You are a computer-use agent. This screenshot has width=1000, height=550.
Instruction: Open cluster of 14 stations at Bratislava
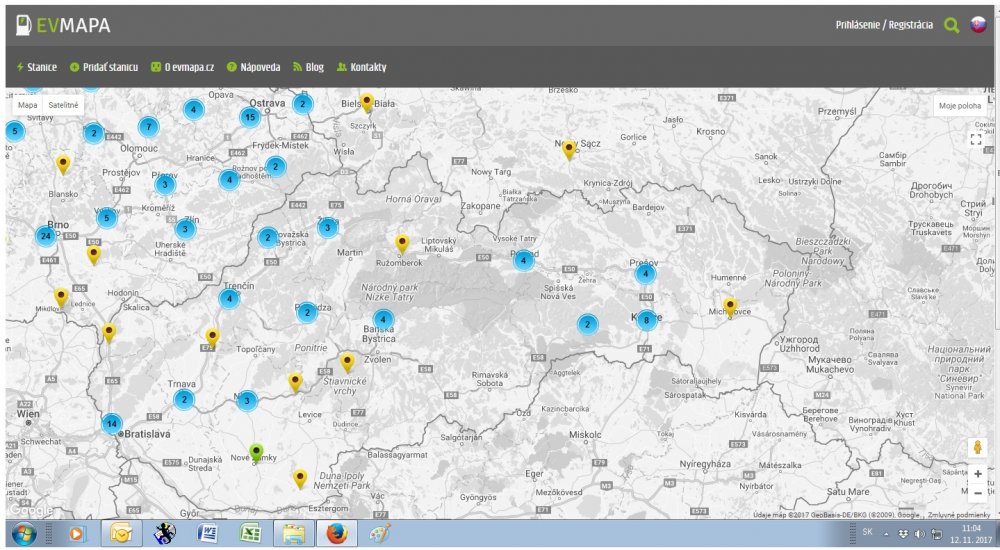112,424
